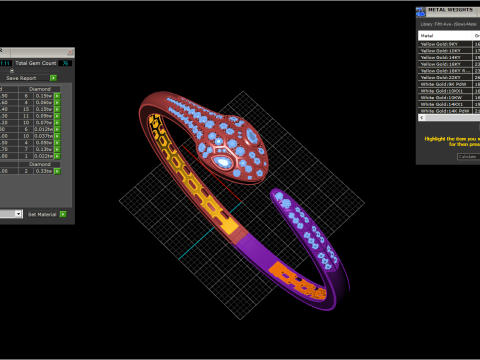Click the gem count cell showing 11
480x360 pixels.
[26, 116]
